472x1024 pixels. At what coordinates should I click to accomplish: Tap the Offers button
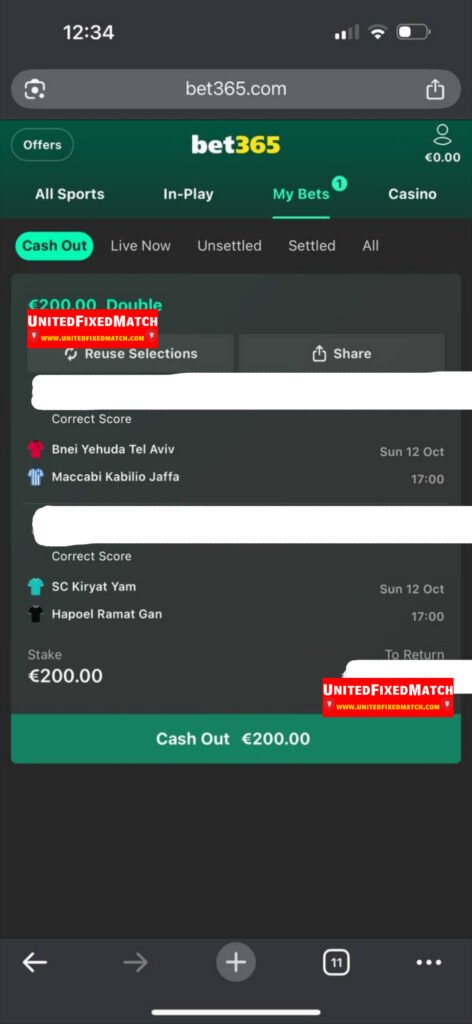tap(42, 145)
